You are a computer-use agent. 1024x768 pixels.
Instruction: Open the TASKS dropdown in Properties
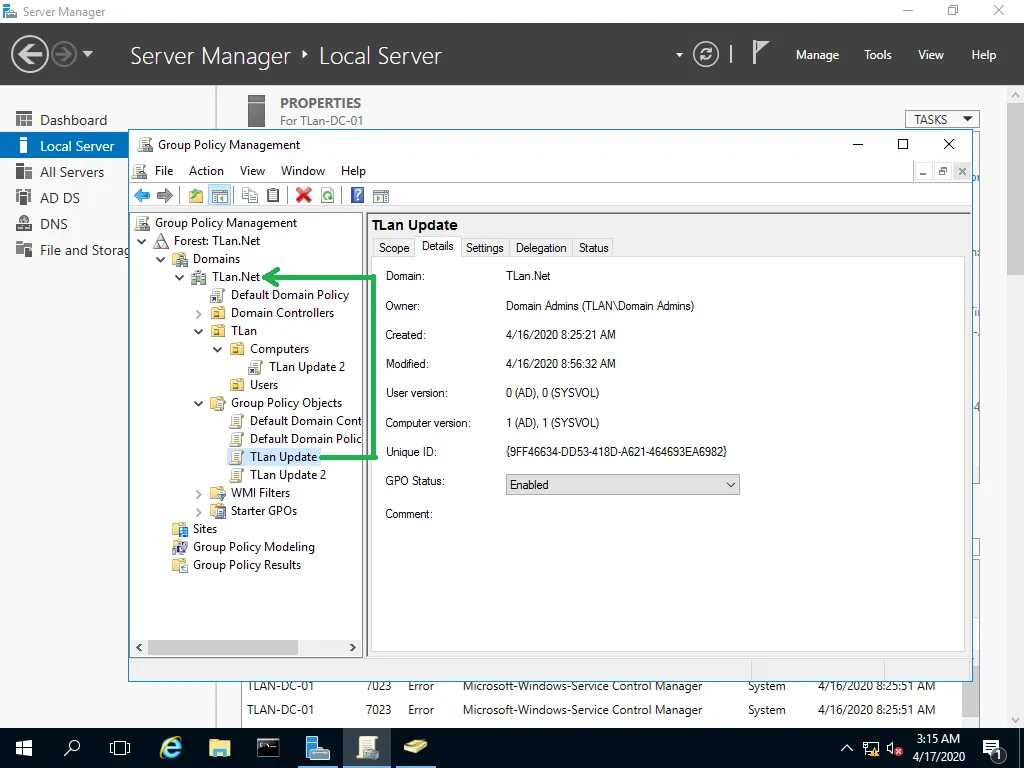coord(942,119)
